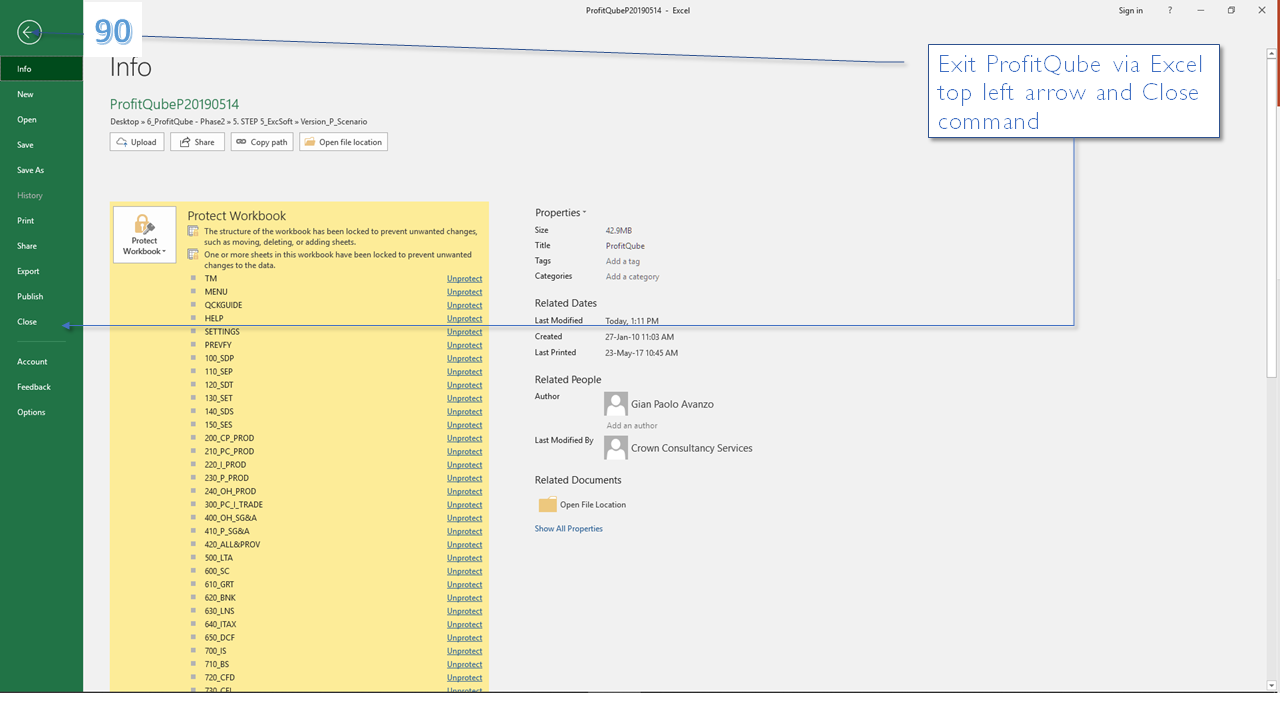Select Save in the backstage menu
This screenshot has height=720, width=1280.
pyautogui.click(x=41, y=145)
